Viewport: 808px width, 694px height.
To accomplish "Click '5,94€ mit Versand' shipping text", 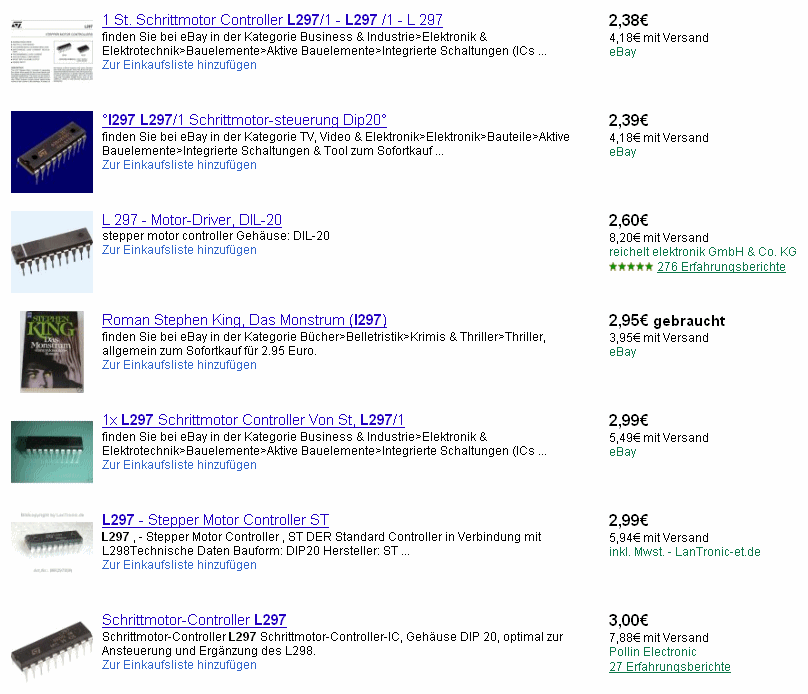I will (x=659, y=537).
